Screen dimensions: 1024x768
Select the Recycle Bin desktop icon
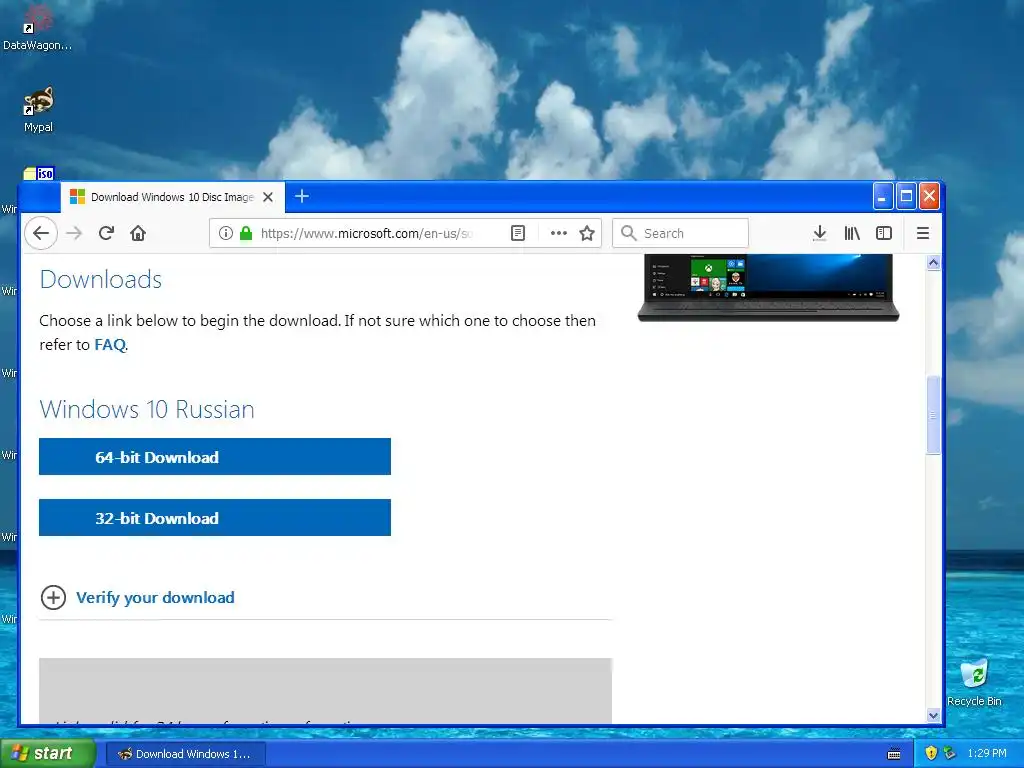974,682
